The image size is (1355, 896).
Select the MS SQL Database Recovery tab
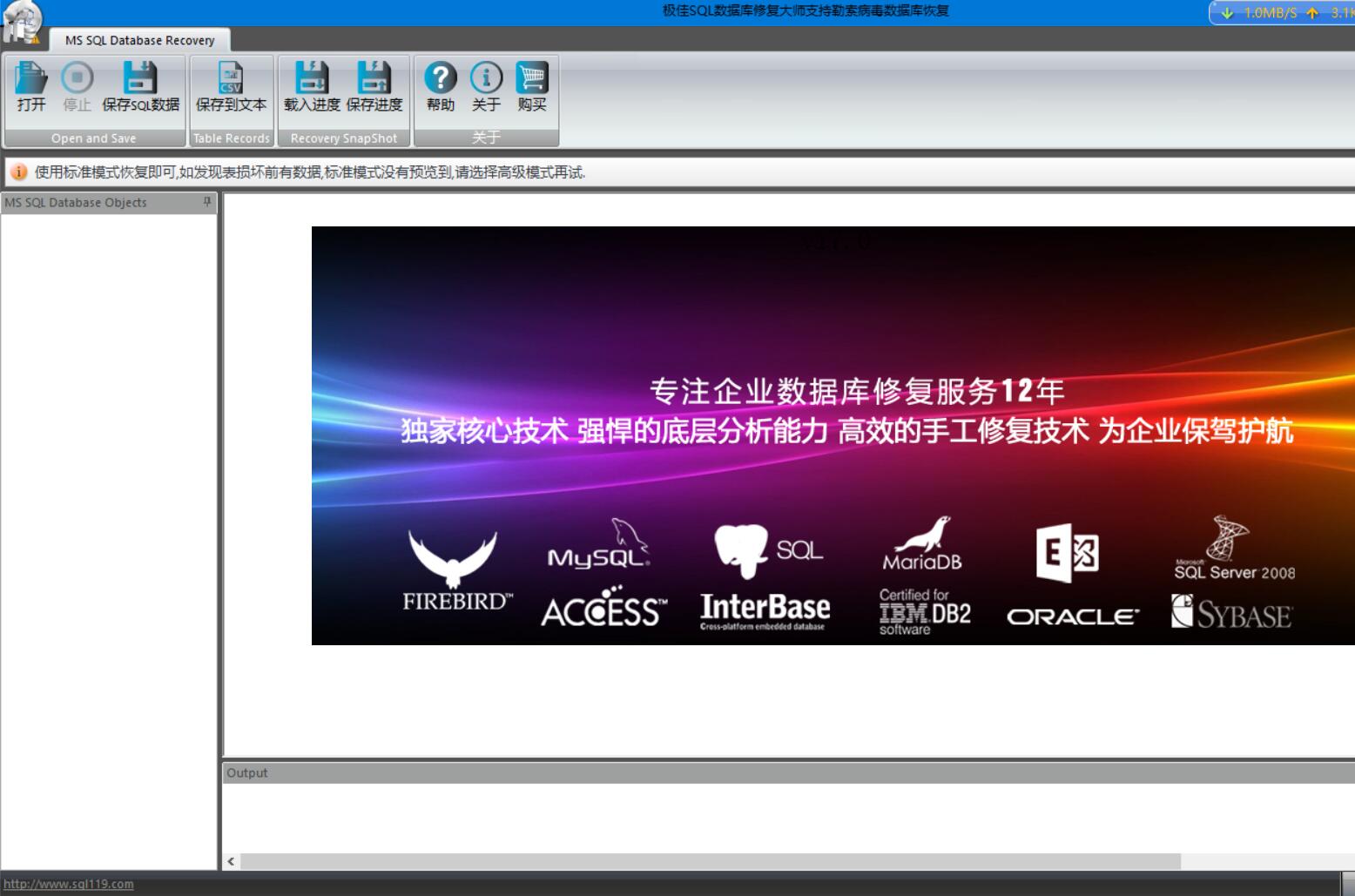(x=139, y=40)
